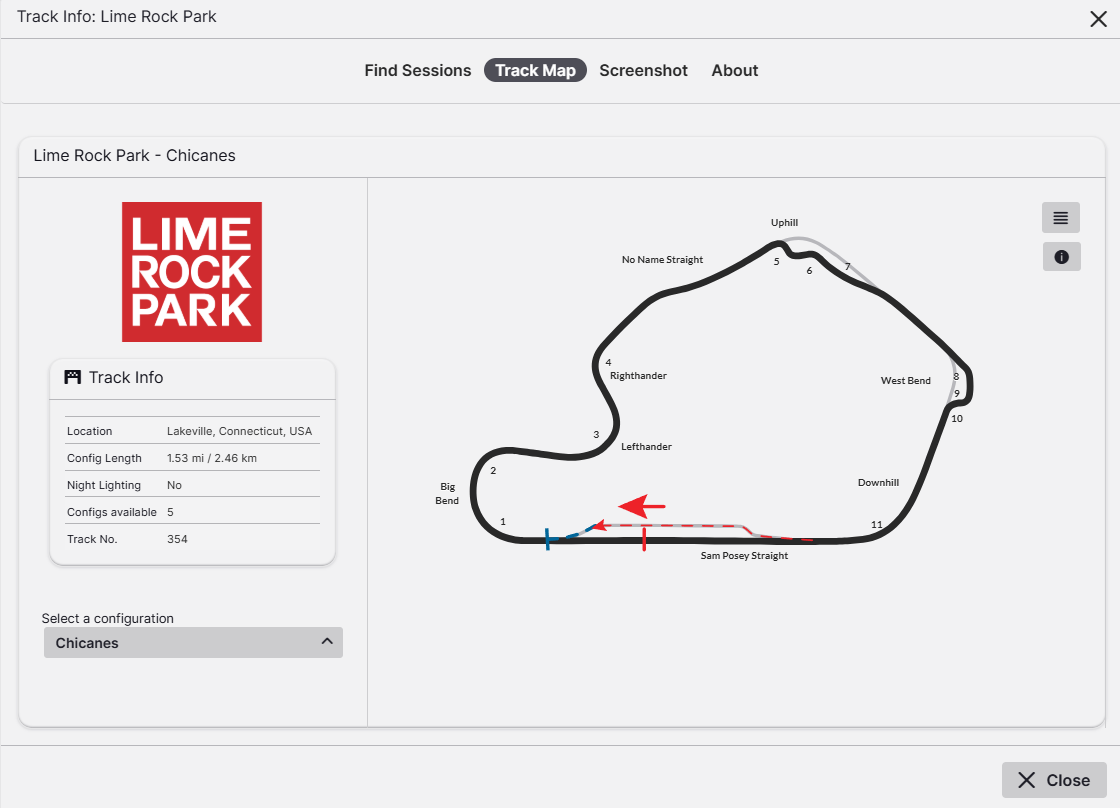
Task: Go to the About tab
Action: [x=735, y=71]
